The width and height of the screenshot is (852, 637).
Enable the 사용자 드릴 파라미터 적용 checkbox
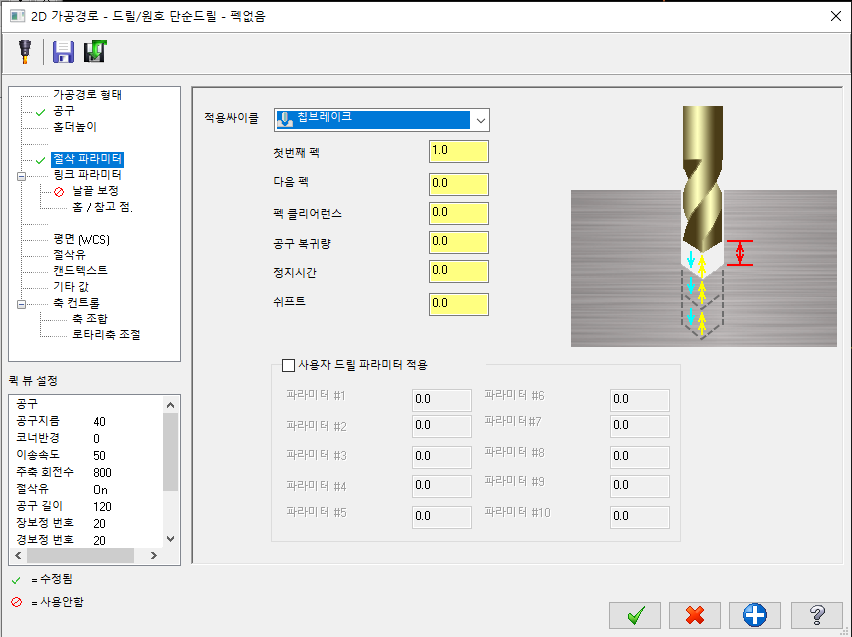tap(288, 364)
